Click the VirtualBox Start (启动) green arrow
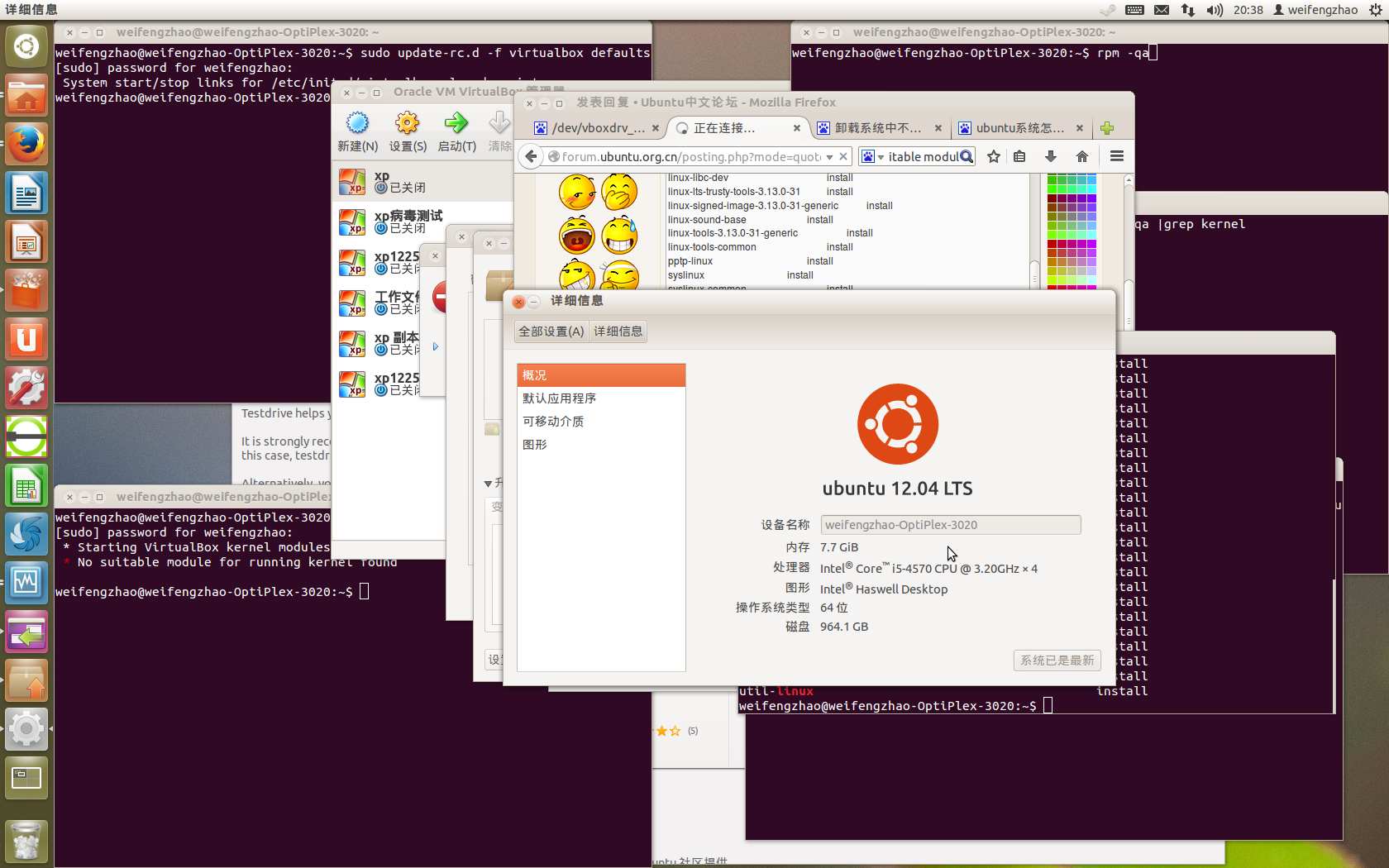This screenshot has width=1389, height=868. click(456, 123)
